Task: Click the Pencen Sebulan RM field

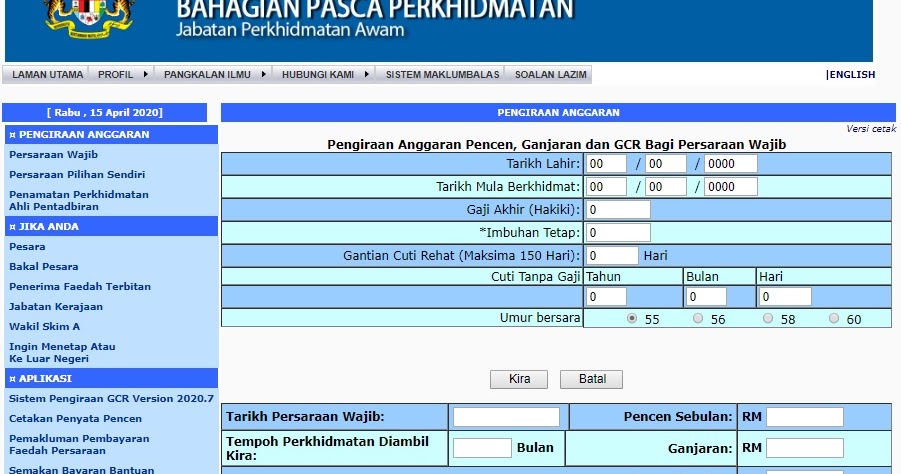Action: tap(805, 417)
